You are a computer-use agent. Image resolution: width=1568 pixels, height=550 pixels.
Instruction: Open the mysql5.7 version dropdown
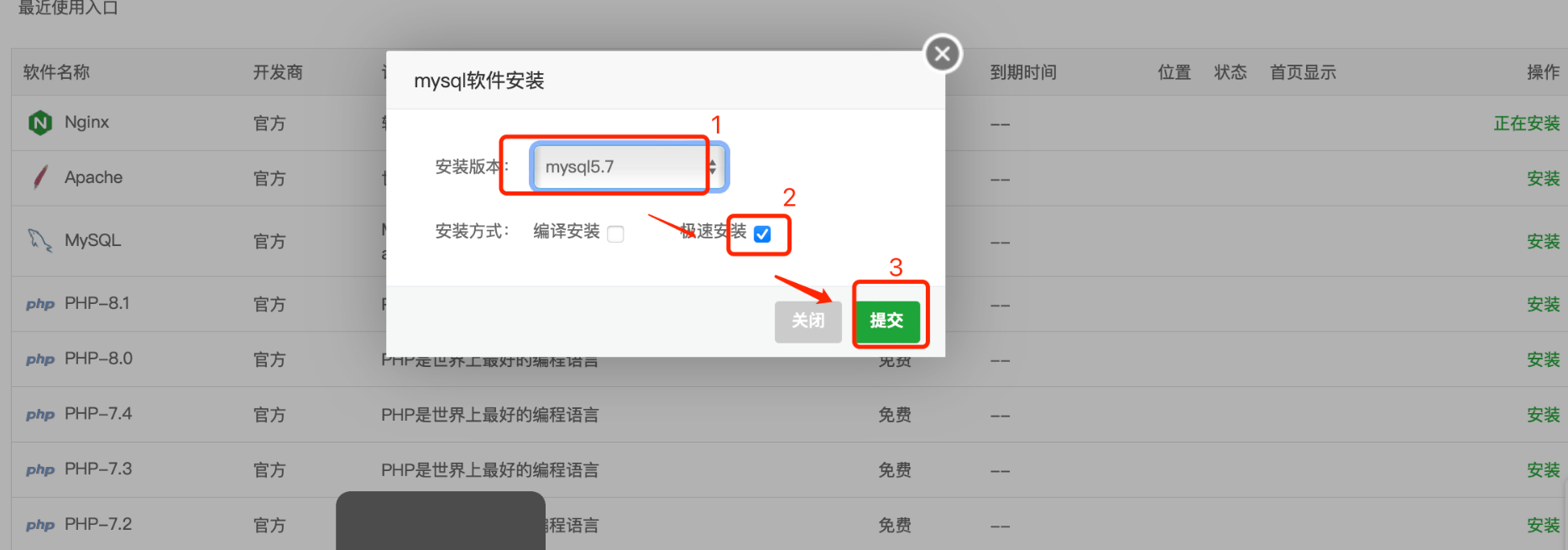coord(629,167)
